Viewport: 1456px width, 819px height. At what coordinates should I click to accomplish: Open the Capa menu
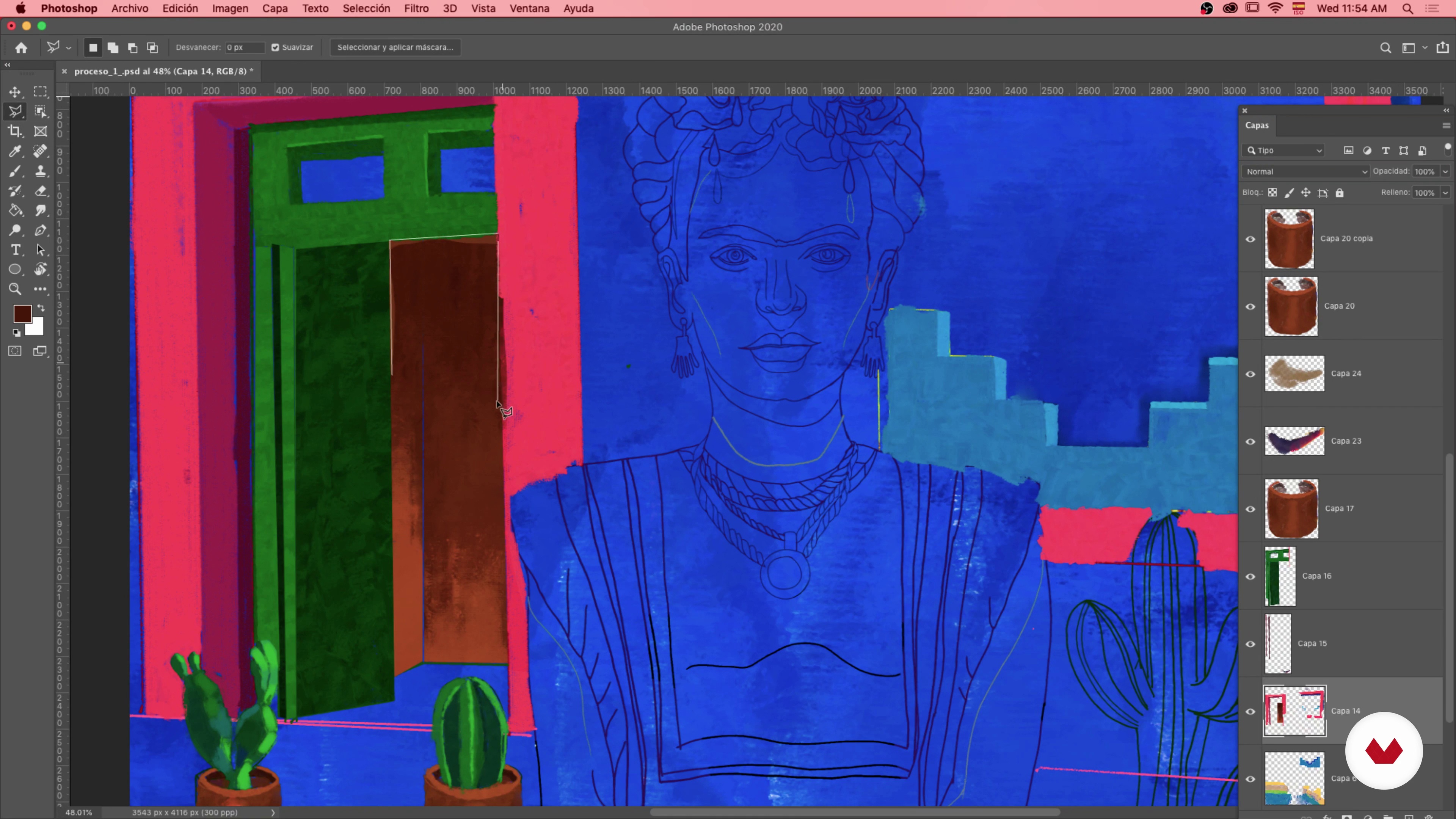tap(275, 8)
